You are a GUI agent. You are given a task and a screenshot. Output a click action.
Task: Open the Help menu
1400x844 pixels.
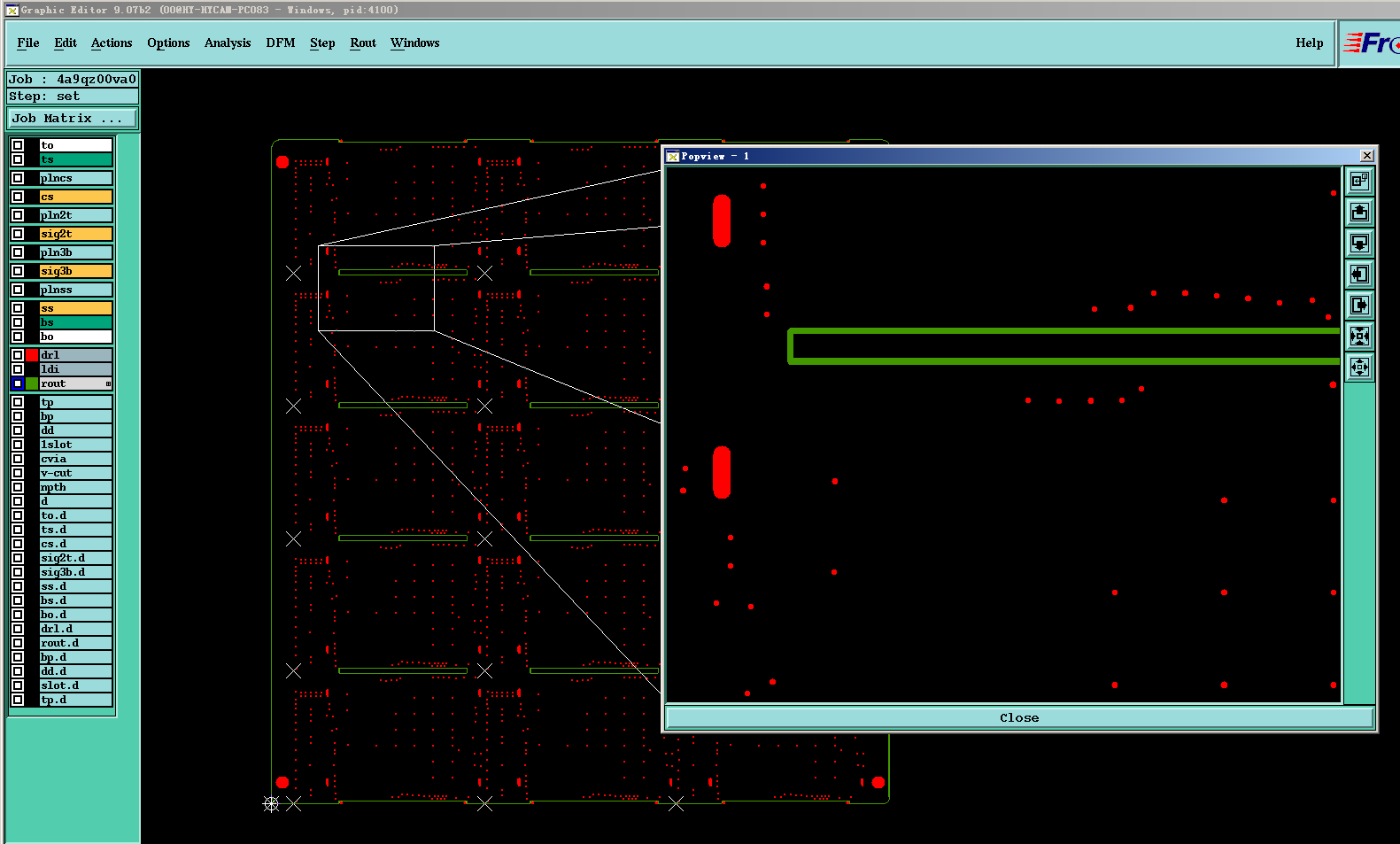coord(1309,43)
